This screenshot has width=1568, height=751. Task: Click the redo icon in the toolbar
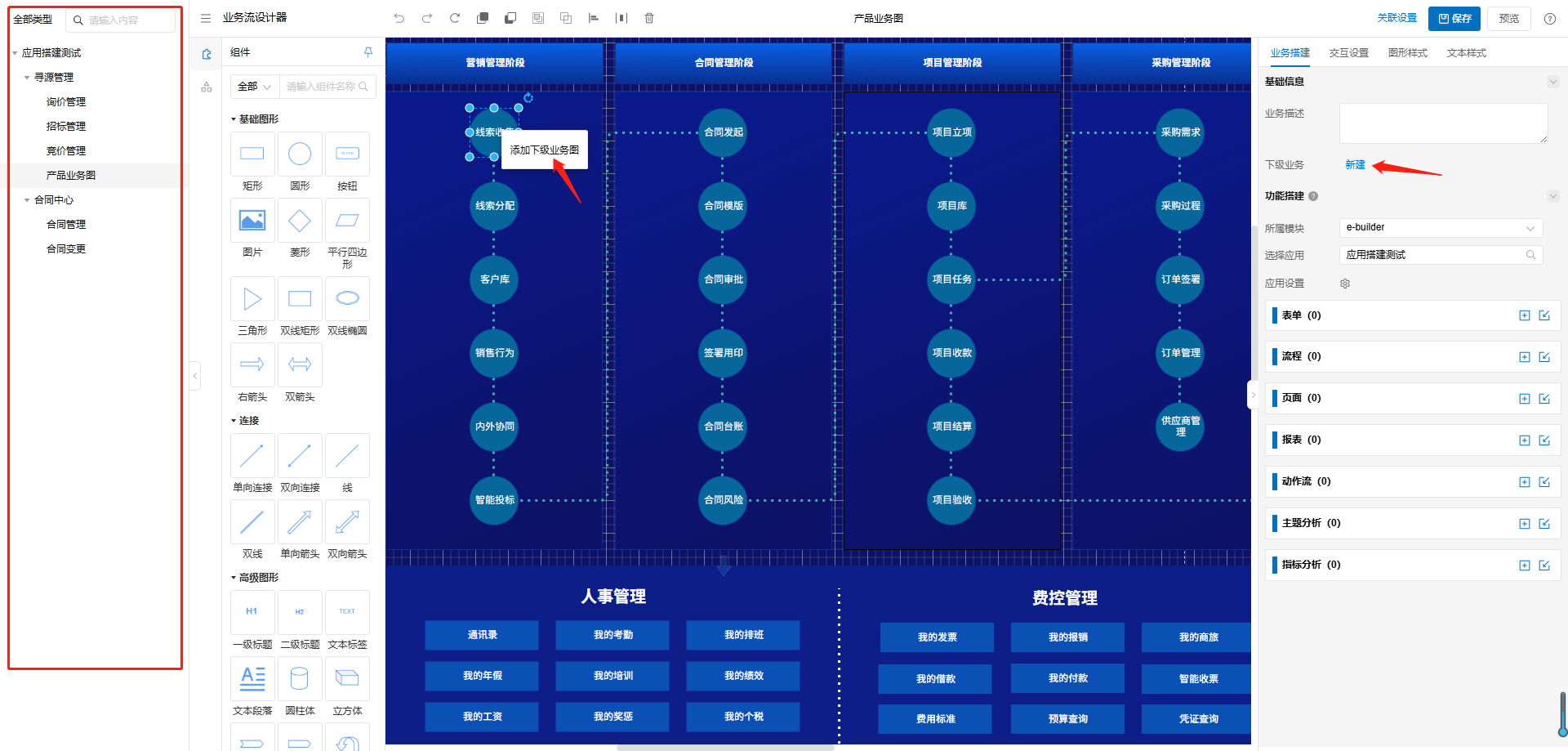point(426,18)
